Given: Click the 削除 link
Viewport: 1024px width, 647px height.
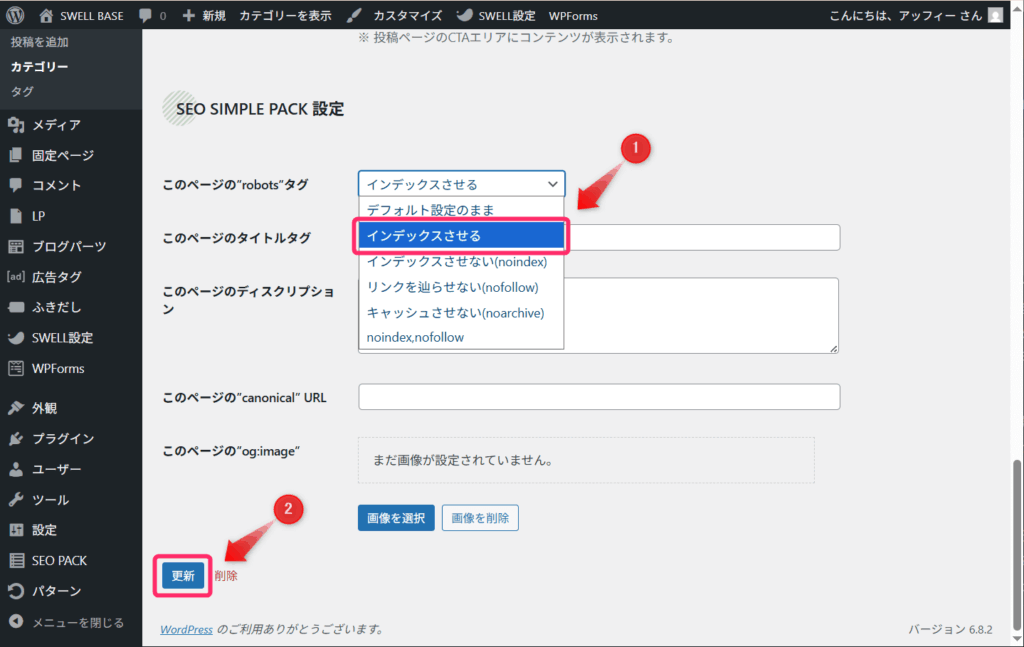Looking at the screenshot, I should coord(226,575).
